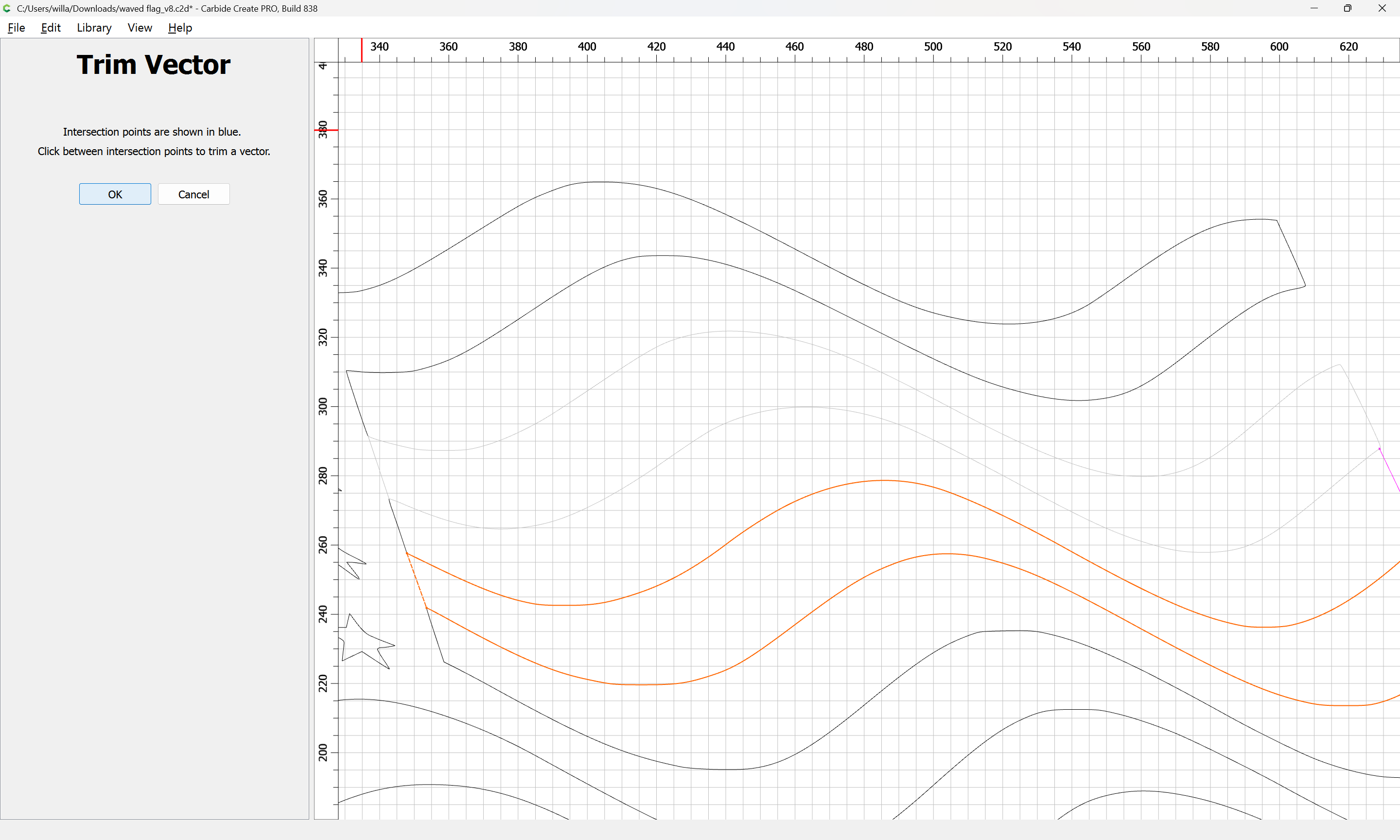Click the Carbide Create title bar icon

pos(7,8)
